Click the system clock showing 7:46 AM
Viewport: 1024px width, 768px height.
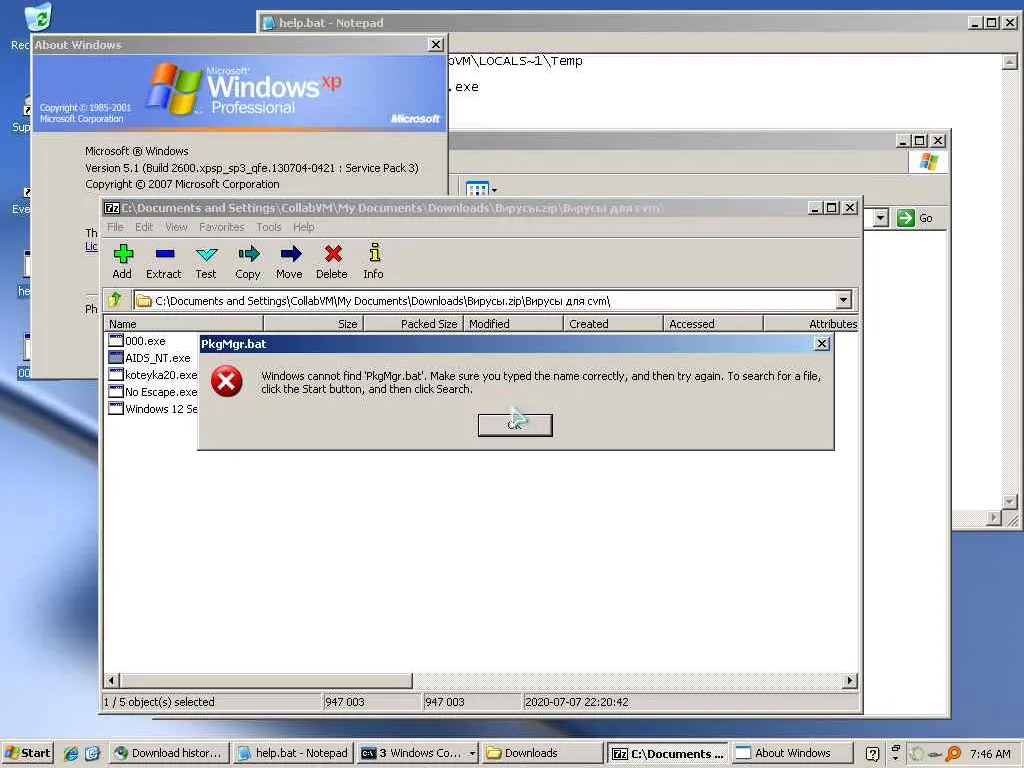pyautogui.click(x=990, y=754)
